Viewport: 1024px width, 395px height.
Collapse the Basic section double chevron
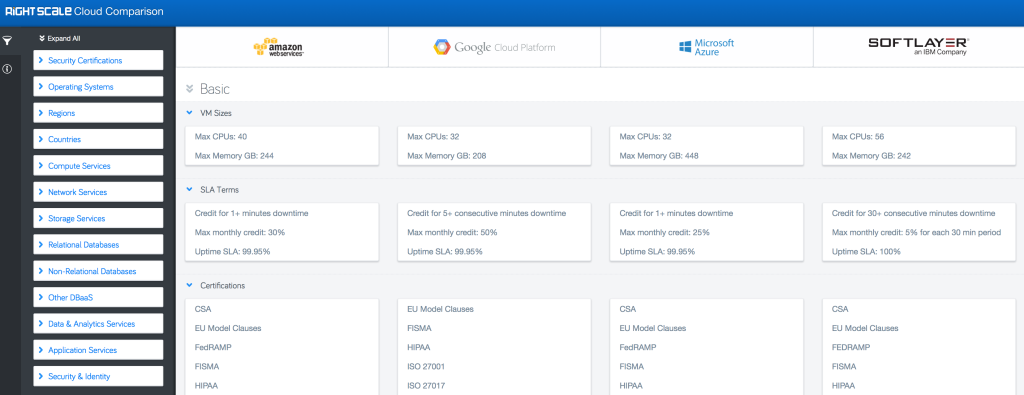point(189,89)
